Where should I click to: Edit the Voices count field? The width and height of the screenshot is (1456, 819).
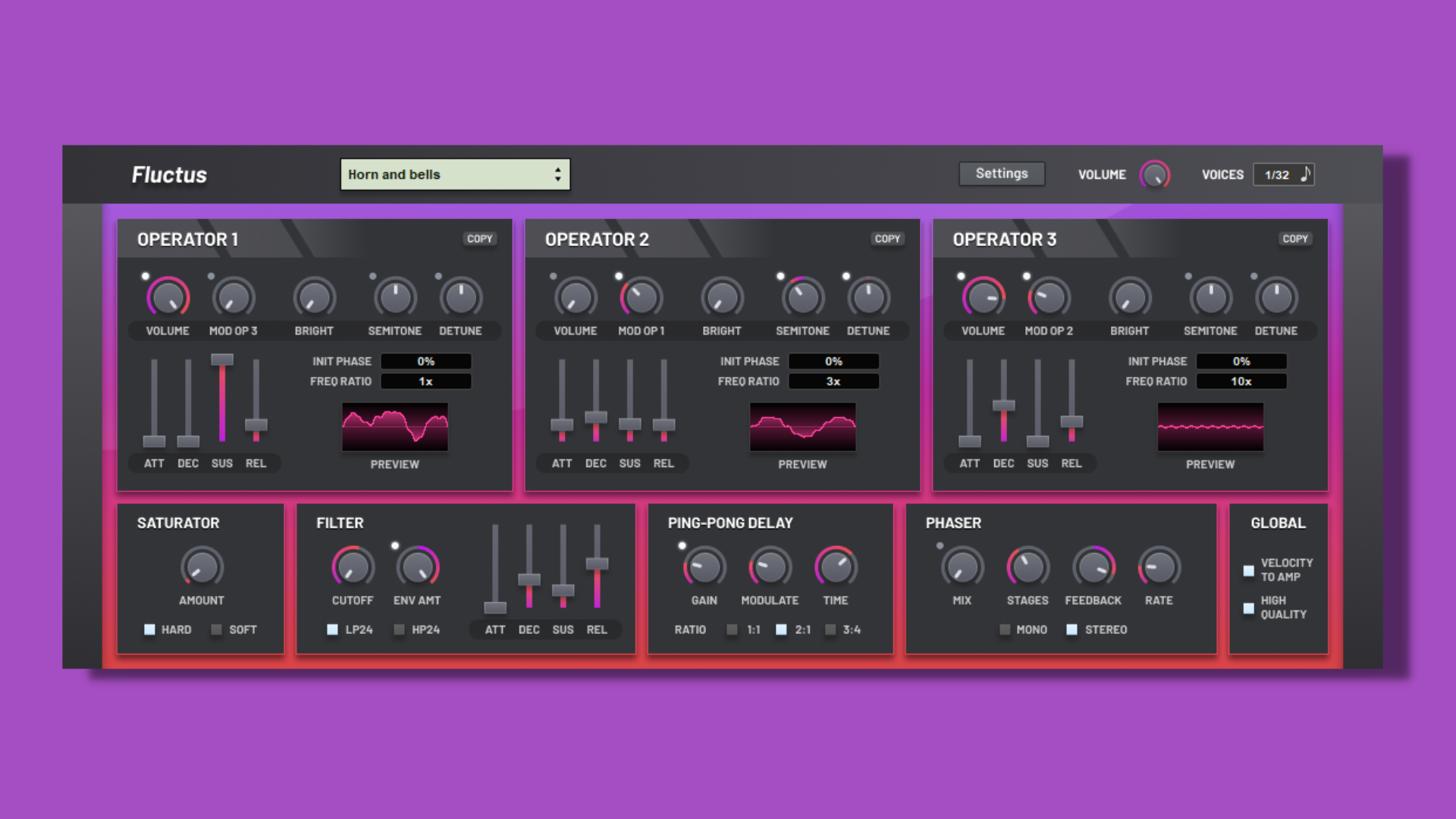click(1278, 174)
